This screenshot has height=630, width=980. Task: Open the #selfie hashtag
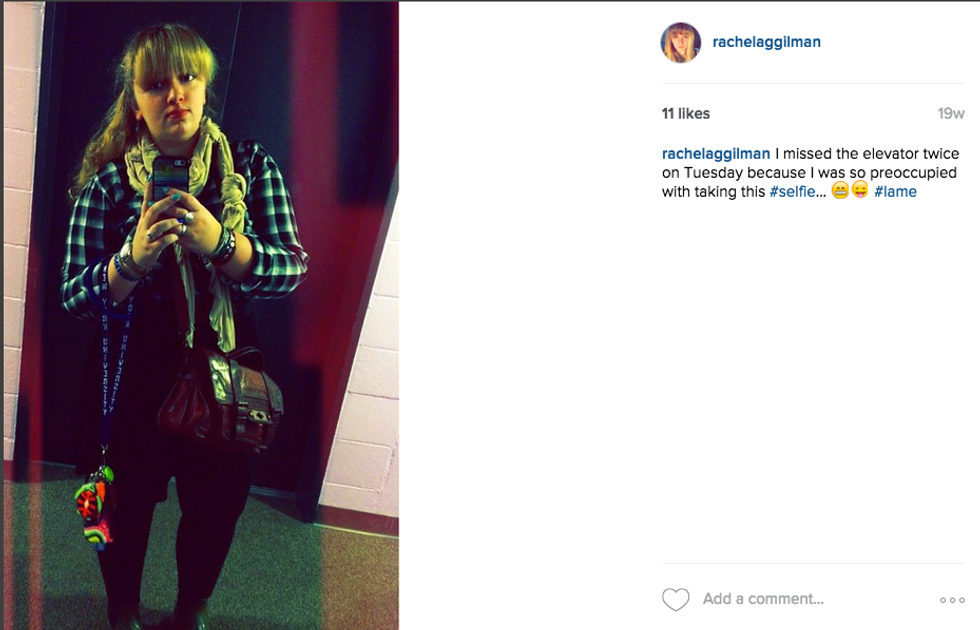(x=792, y=192)
